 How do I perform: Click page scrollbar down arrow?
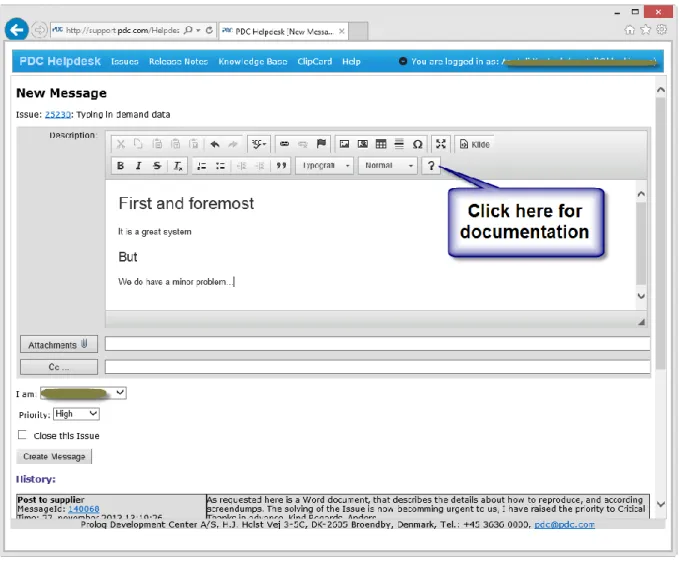(x=661, y=504)
